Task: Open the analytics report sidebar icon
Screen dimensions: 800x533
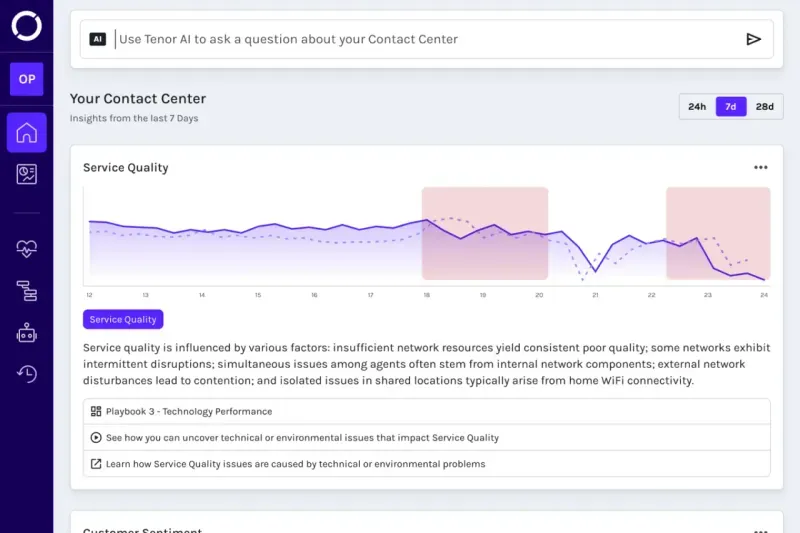Action: [x=26, y=175]
